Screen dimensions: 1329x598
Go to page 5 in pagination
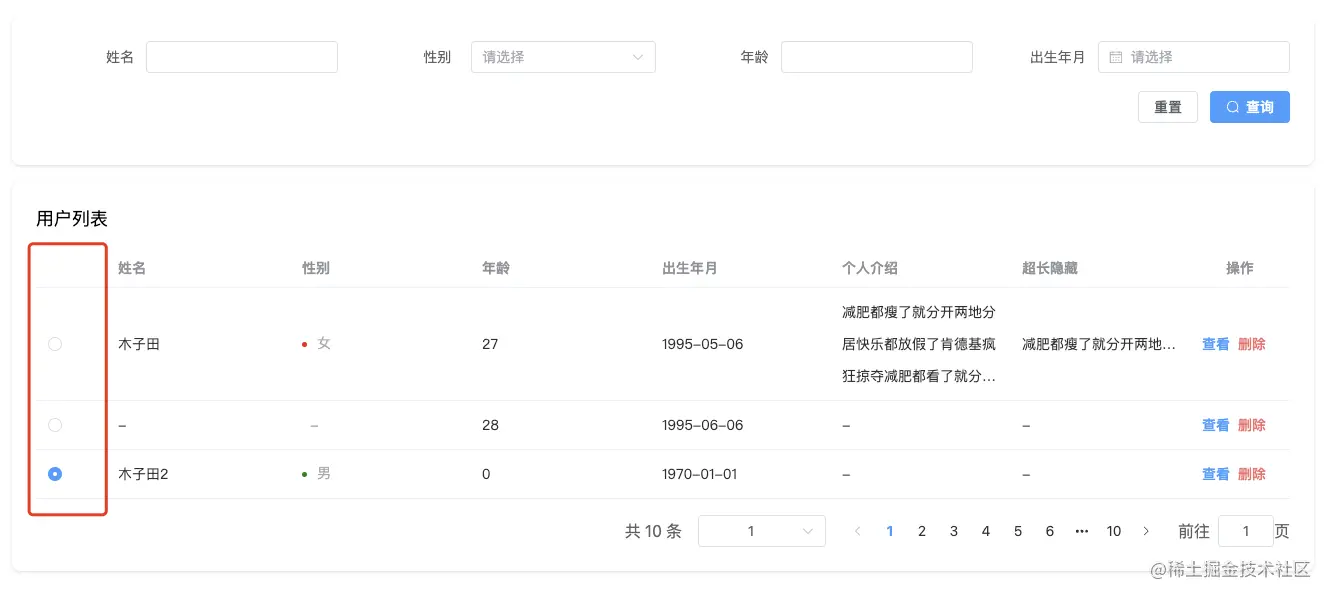1018,531
